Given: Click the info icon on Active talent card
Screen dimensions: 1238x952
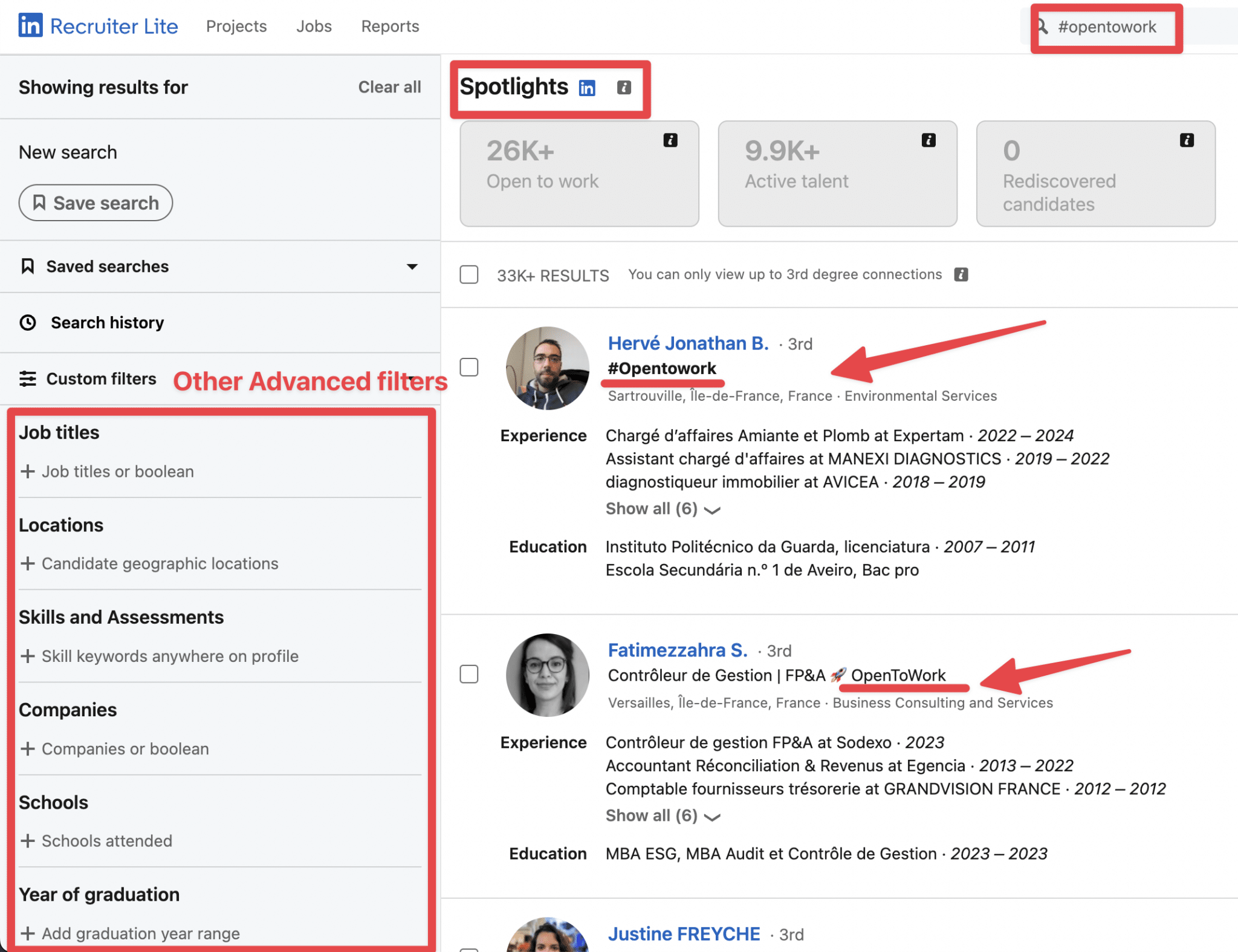Looking at the screenshot, I should (929, 140).
